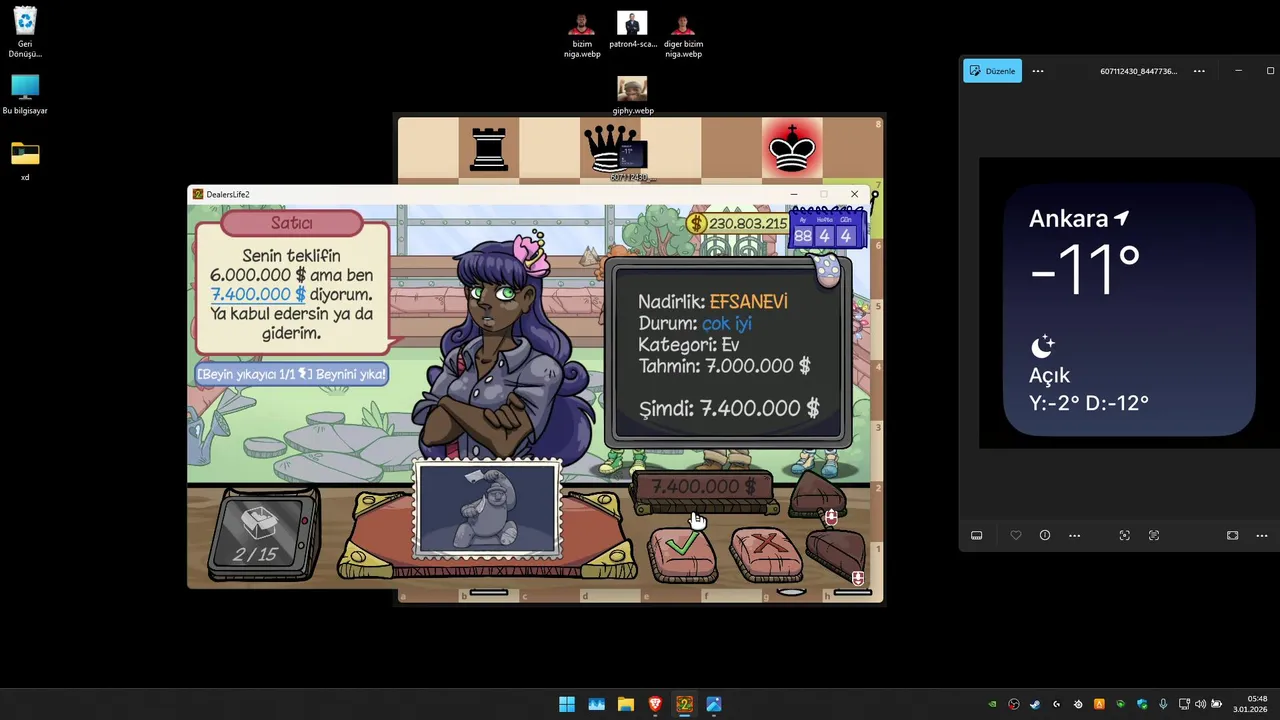Open the Geri Dönüşüm recycle bin icon
This screenshot has height=720, width=1280.
(25, 32)
